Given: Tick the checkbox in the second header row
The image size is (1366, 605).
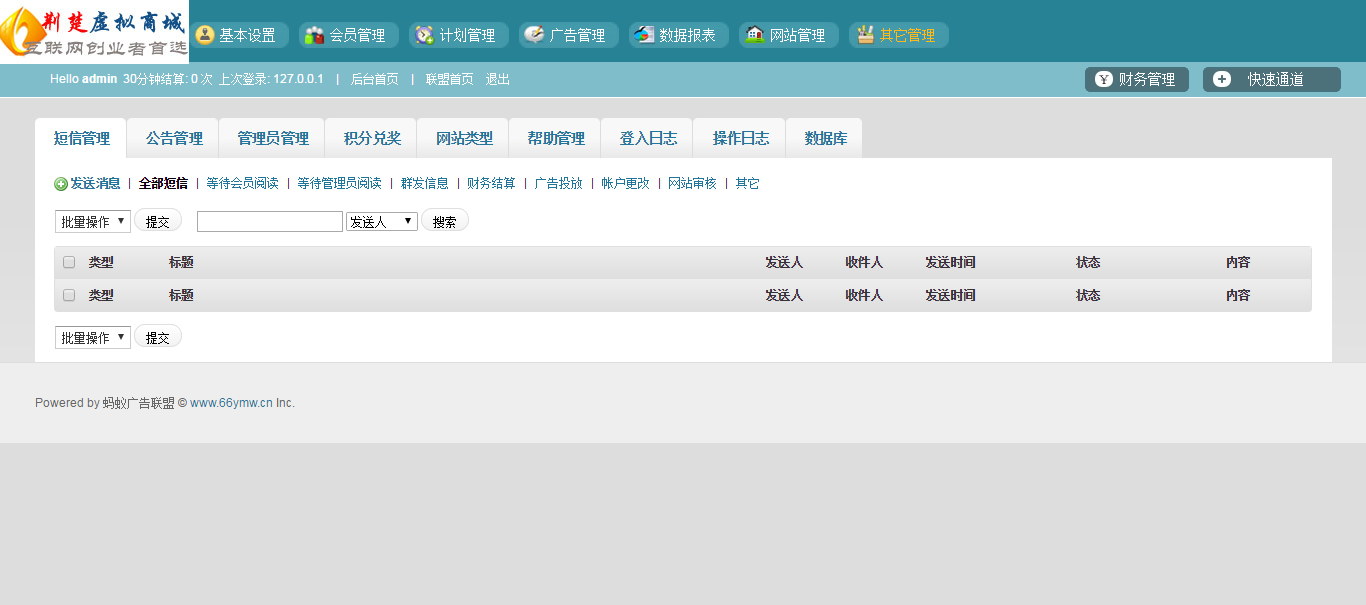Looking at the screenshot, I should (x=69, y=295).
